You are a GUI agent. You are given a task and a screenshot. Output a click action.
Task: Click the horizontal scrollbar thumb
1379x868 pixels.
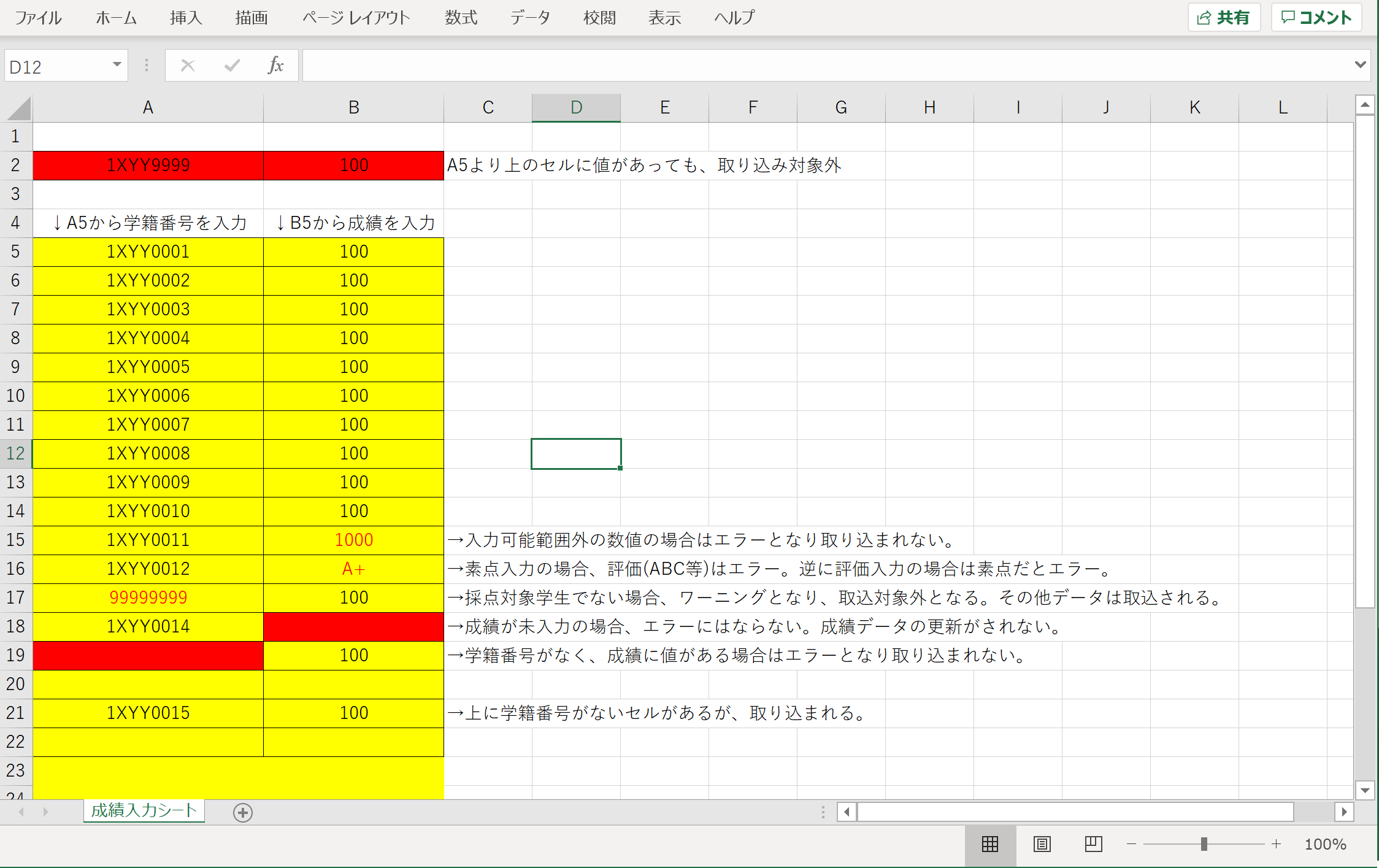click(x=1075, y=812)
